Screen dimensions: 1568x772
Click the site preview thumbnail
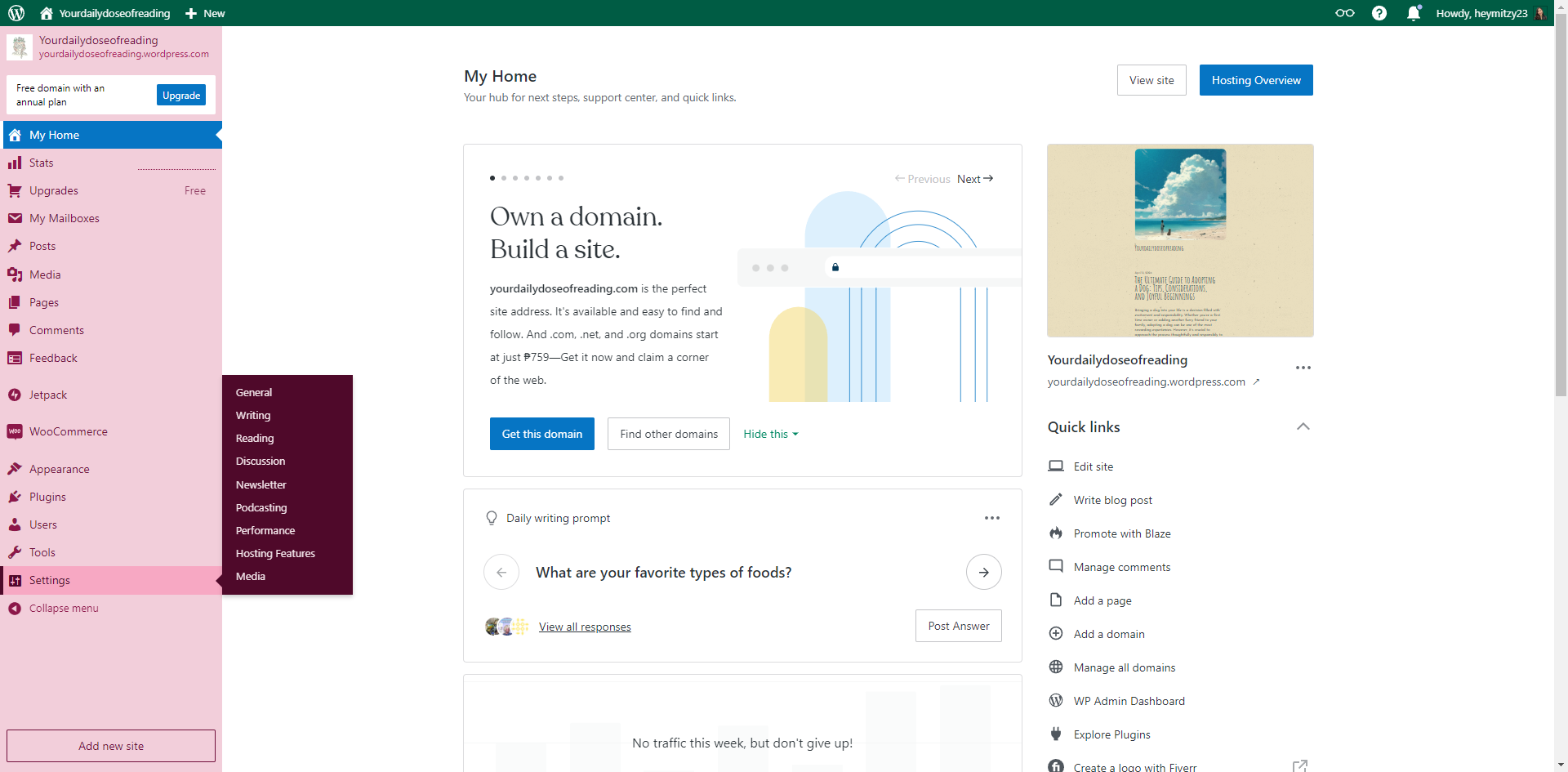tap(1180, 240)
